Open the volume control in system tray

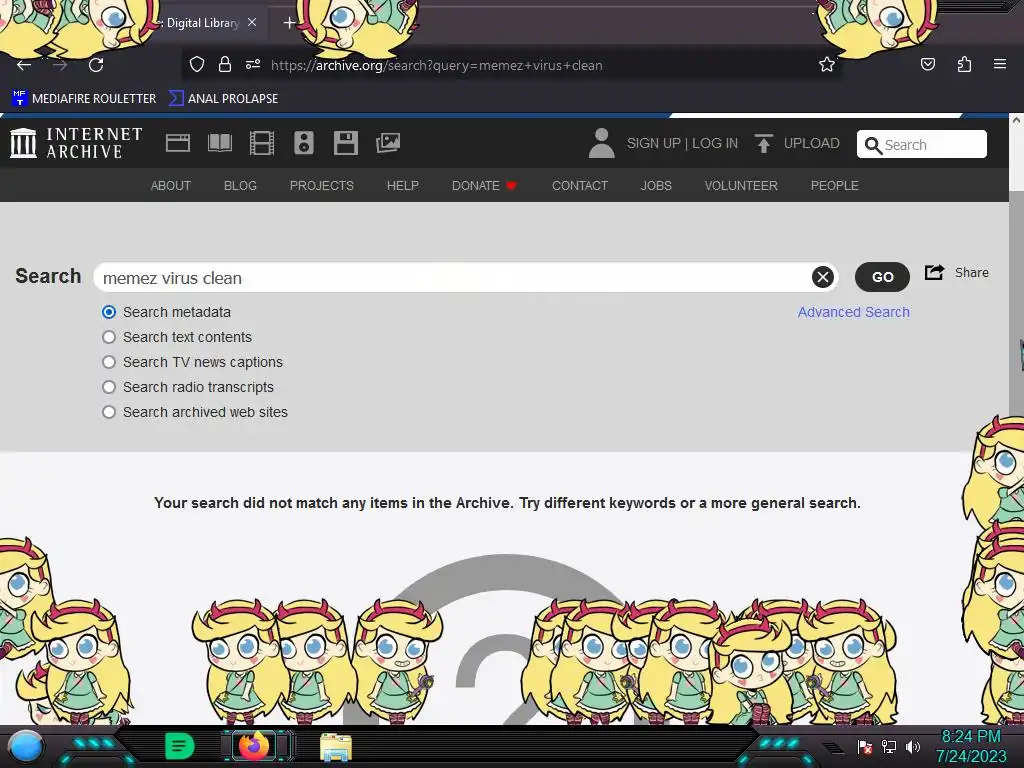tap(913, 746)
